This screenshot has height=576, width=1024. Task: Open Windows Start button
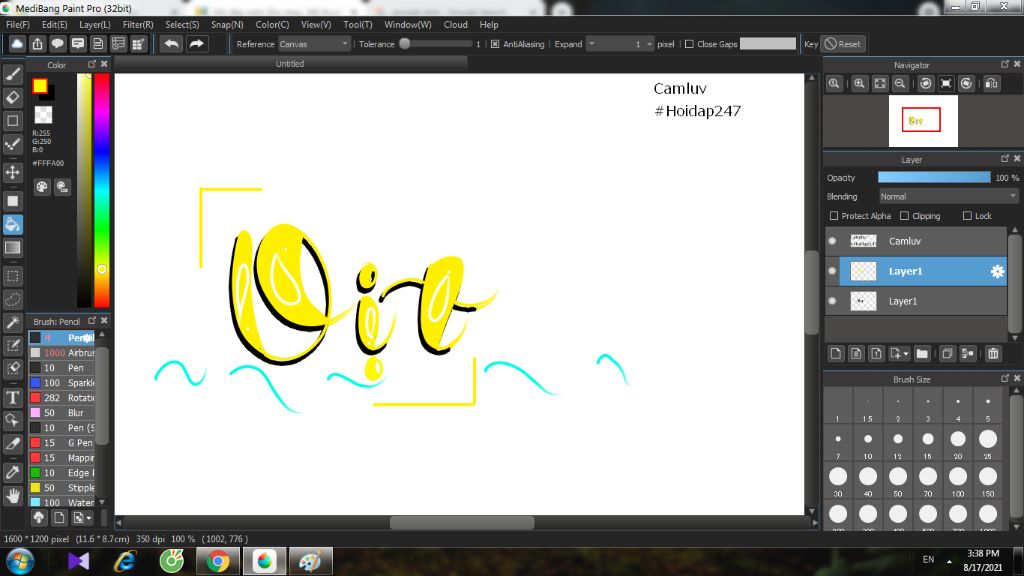[20, 561]
